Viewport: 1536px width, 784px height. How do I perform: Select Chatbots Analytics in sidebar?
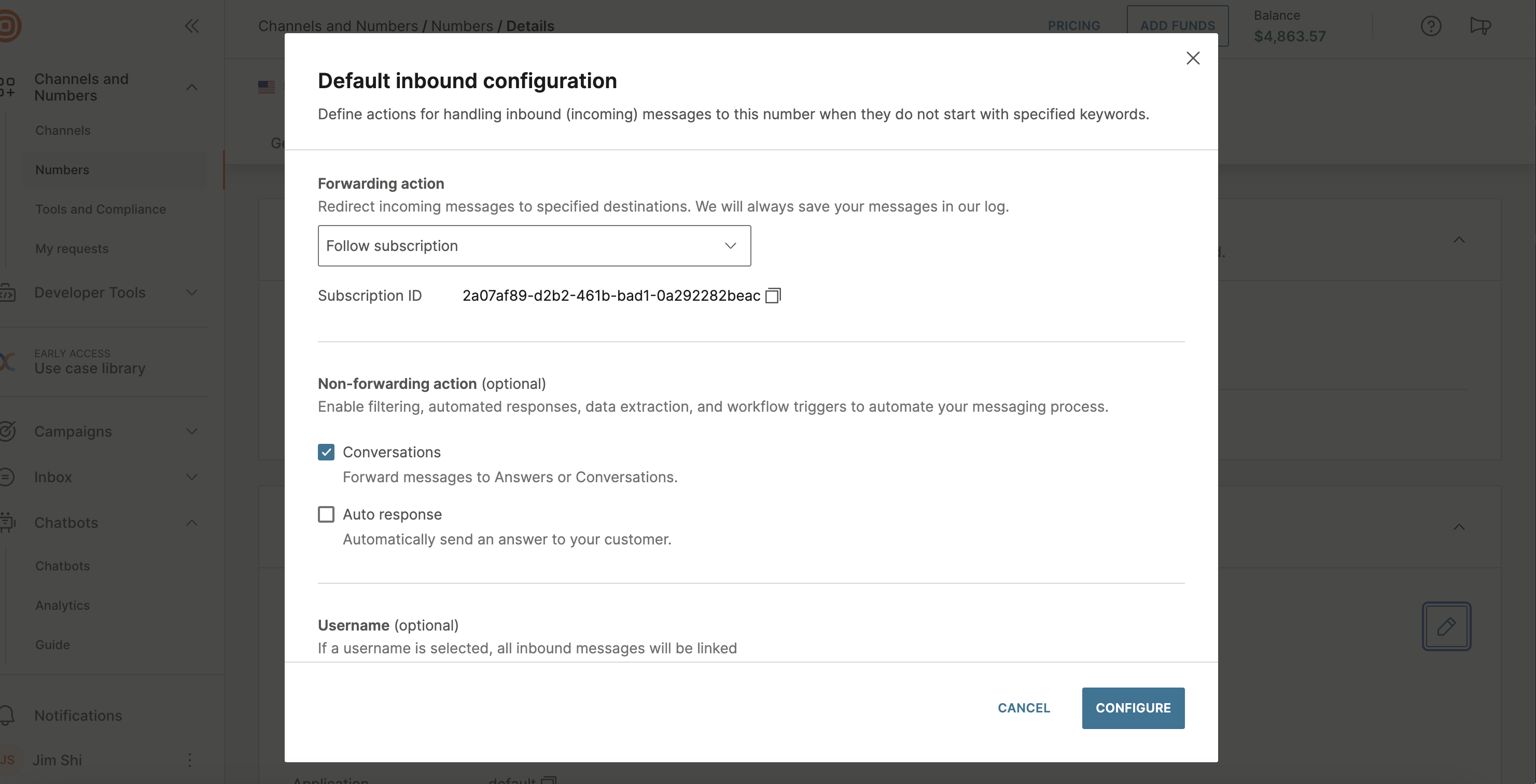62,605
